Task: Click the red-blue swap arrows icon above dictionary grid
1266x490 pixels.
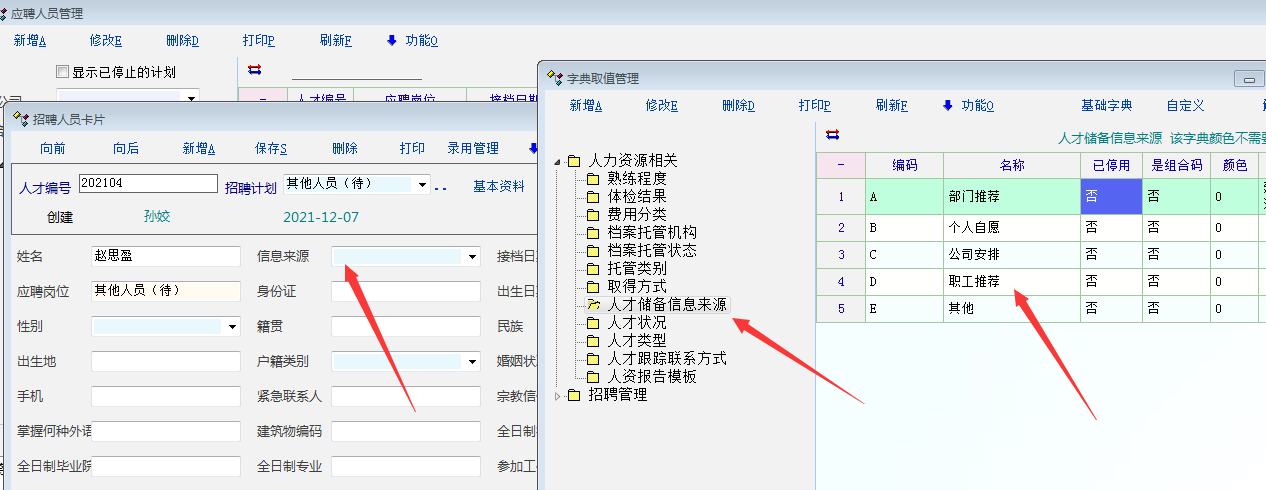Action: tap(832, 134)
